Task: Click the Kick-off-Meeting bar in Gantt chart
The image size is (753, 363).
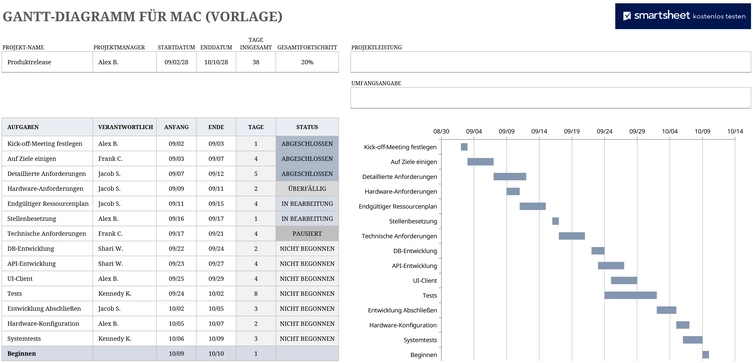Action: click(x=464, y=147)
